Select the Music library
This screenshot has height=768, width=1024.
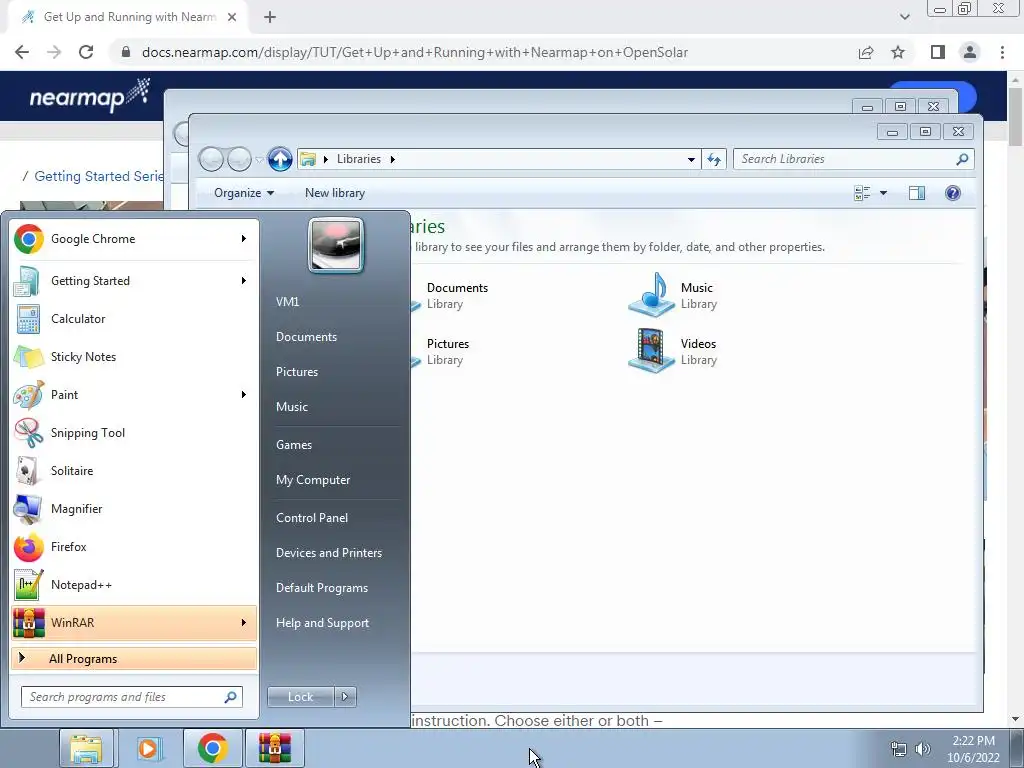673,295
